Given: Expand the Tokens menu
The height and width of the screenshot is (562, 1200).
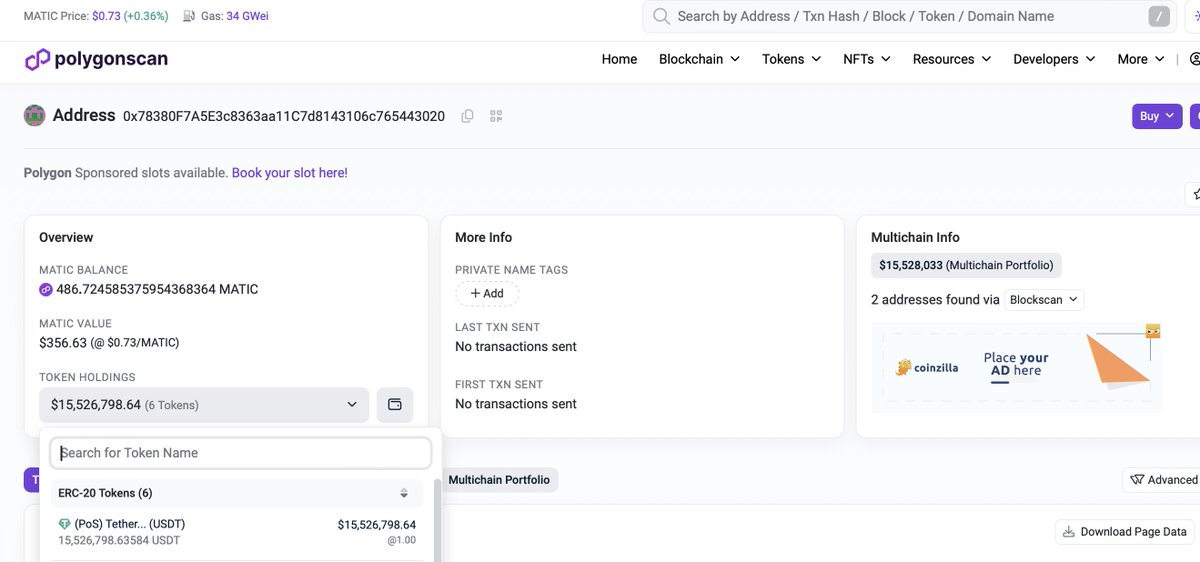Looking at the screenshot, I should point(791,59).
